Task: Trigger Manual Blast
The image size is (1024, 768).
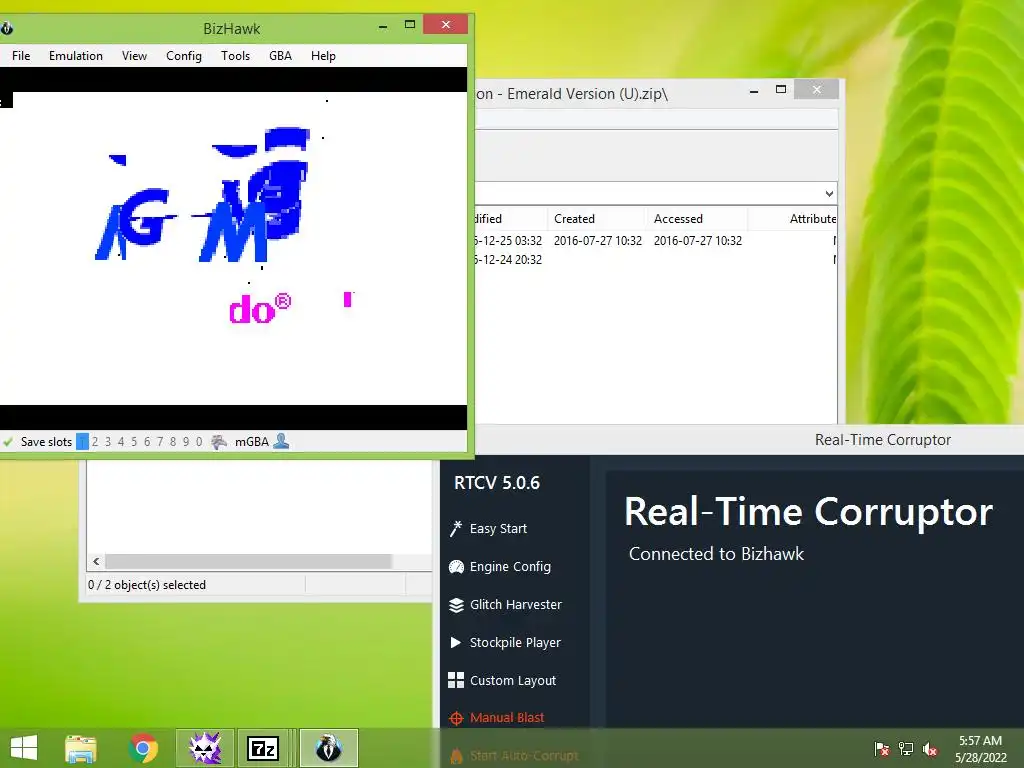Action: coord(507,717)
